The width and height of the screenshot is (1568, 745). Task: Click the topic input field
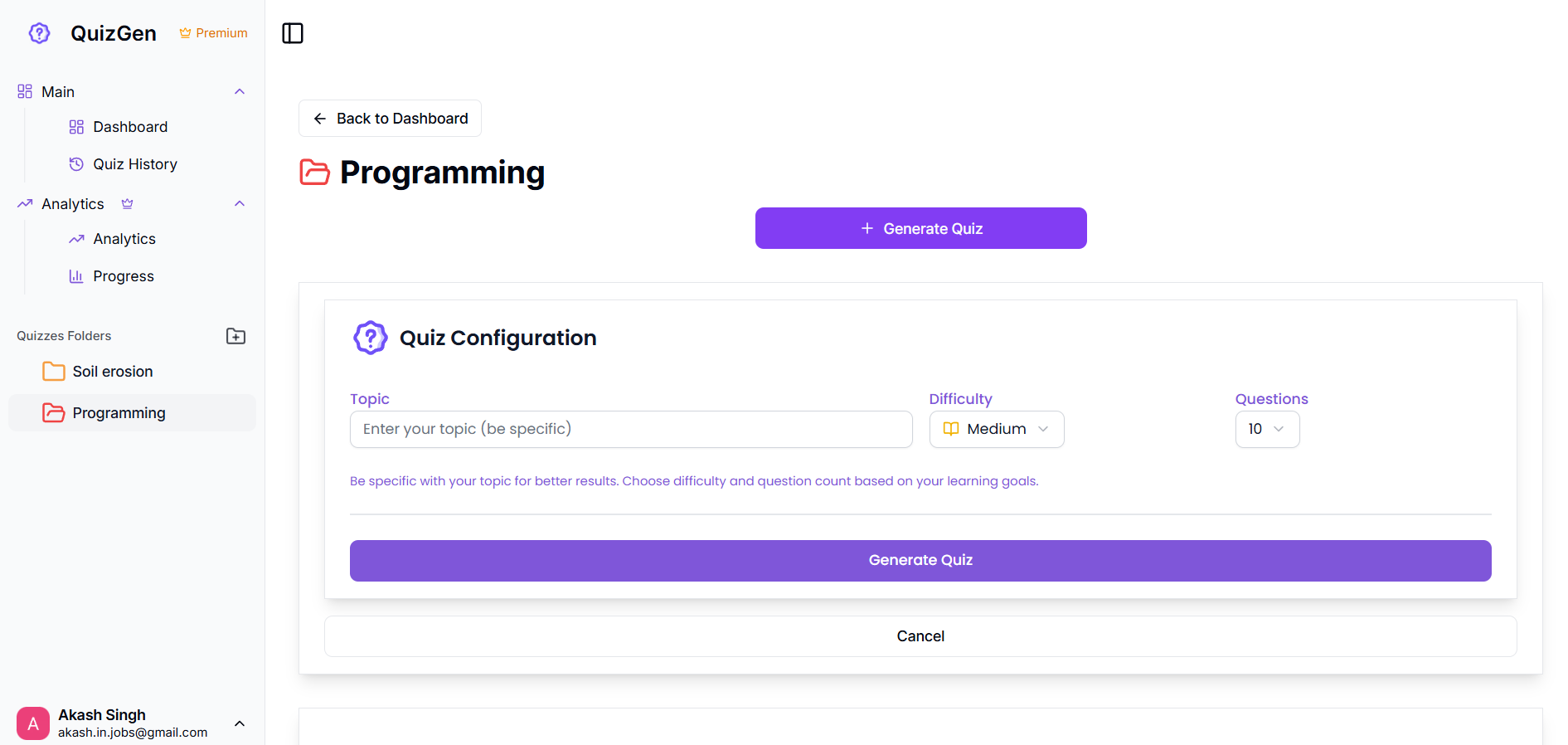click(x=631, y=430)
